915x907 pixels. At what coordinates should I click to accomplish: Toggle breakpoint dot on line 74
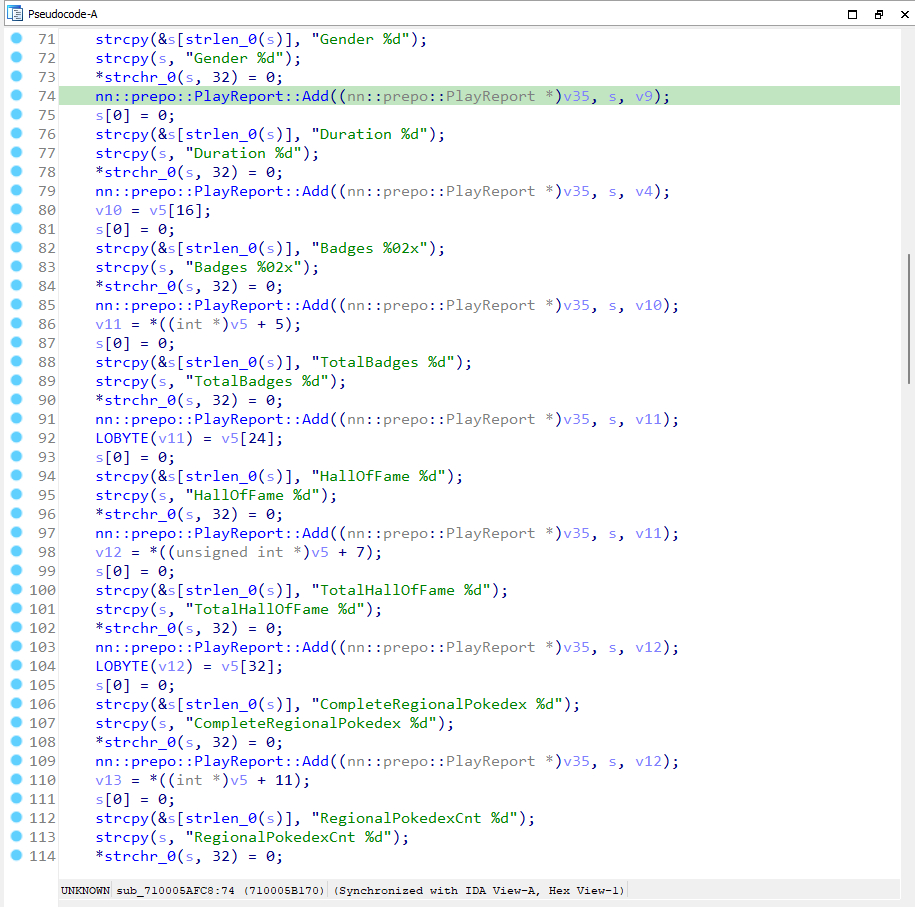click(x=16, y=96)
